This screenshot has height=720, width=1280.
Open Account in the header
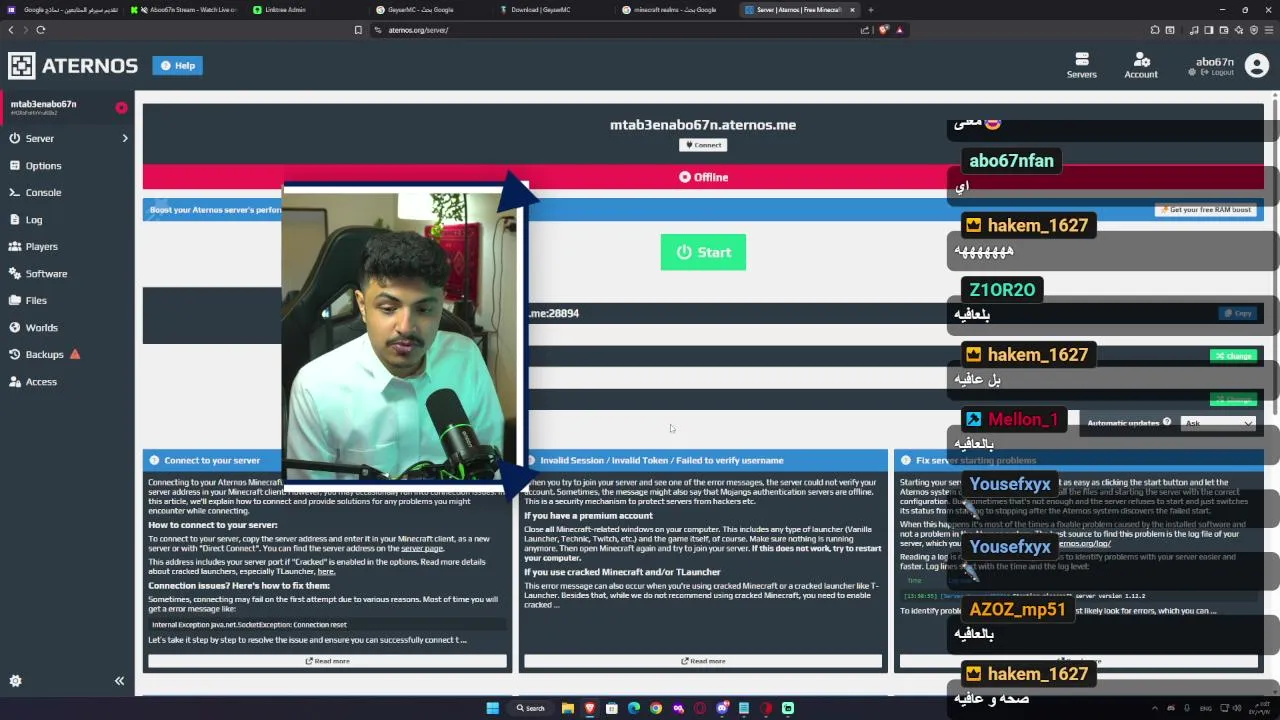tap(1141, 66)
